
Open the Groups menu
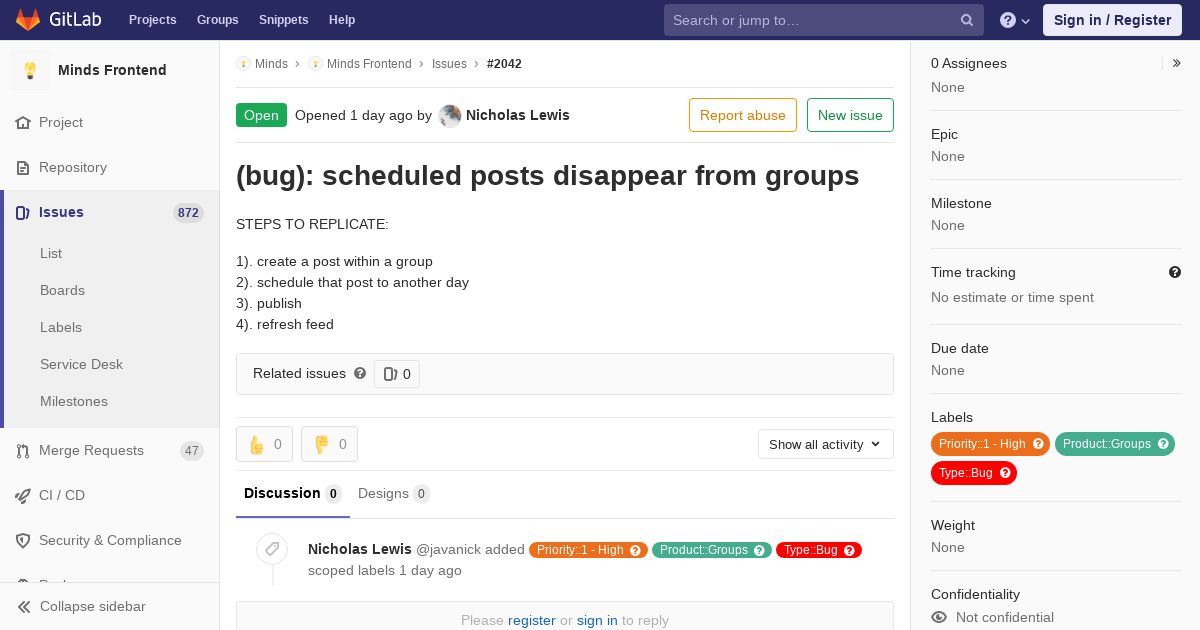pos(218,20)
